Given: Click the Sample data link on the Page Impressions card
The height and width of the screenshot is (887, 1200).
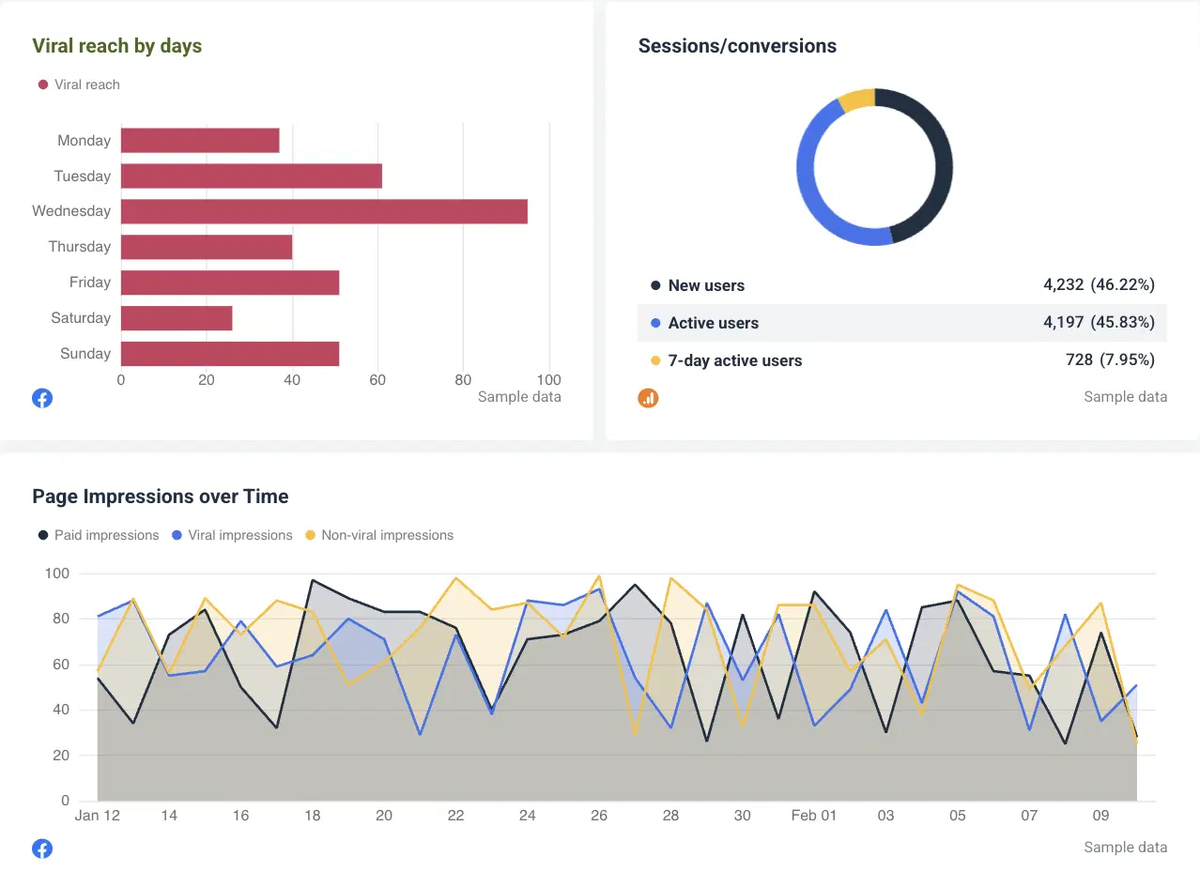Looking at the screenshot, I should click(1125, 847).
